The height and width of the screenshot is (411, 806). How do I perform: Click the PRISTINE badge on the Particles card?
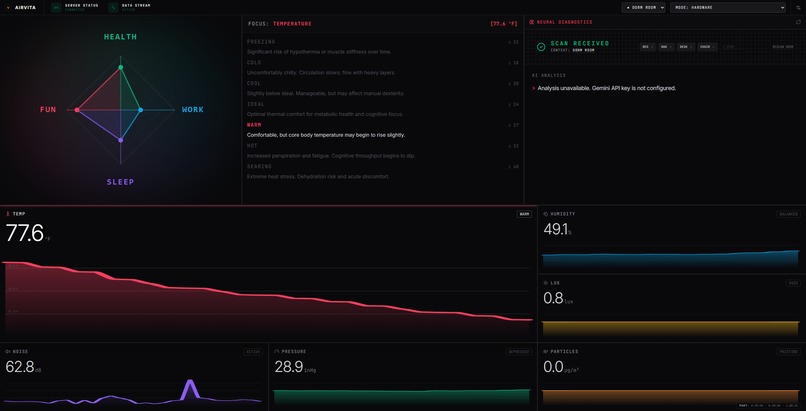(789, 352)
